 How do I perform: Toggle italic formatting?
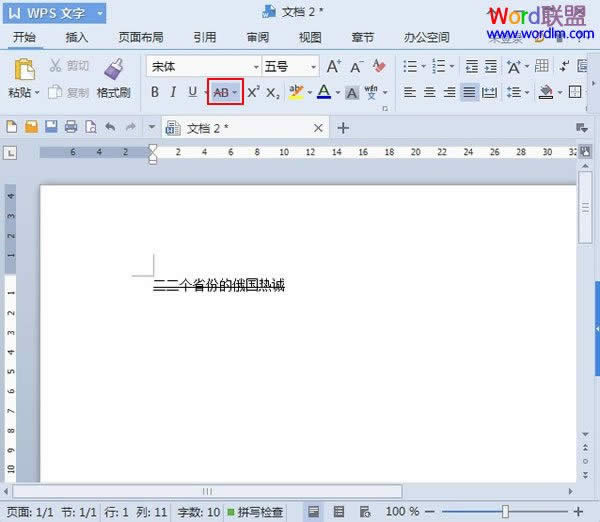(173, 92)
